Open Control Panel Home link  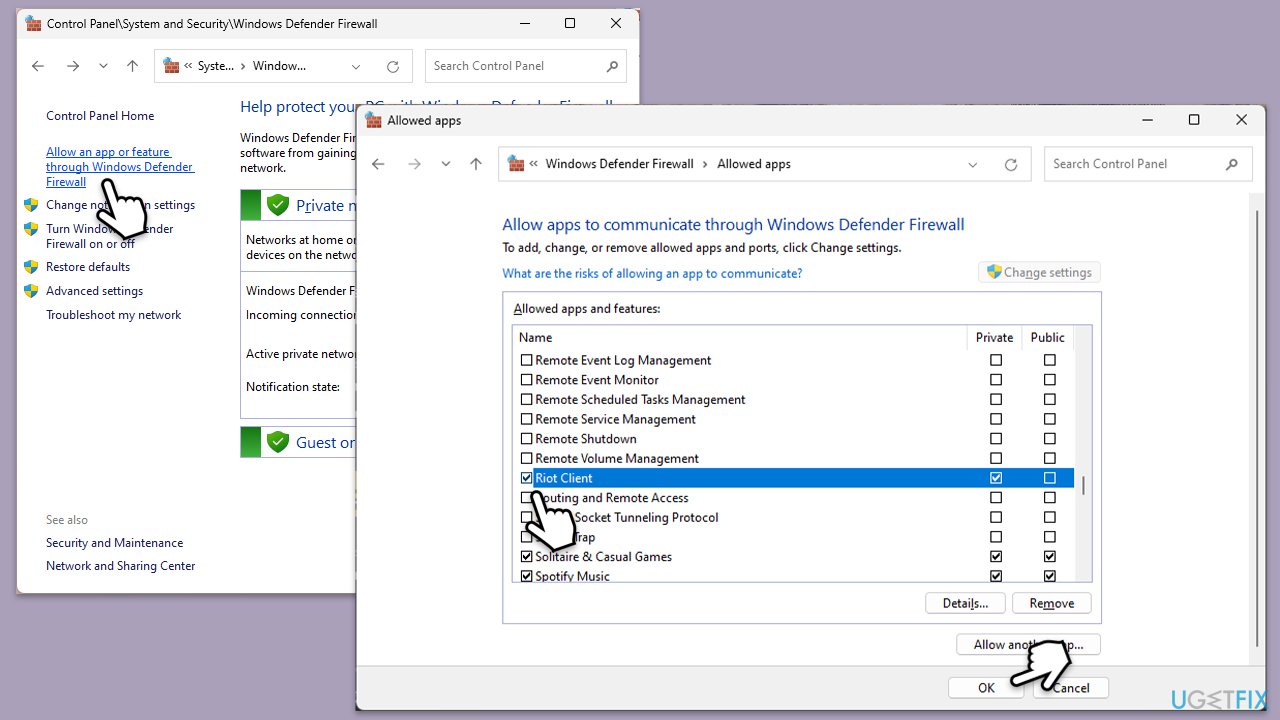pyautogui.click(x=100, y=116)
